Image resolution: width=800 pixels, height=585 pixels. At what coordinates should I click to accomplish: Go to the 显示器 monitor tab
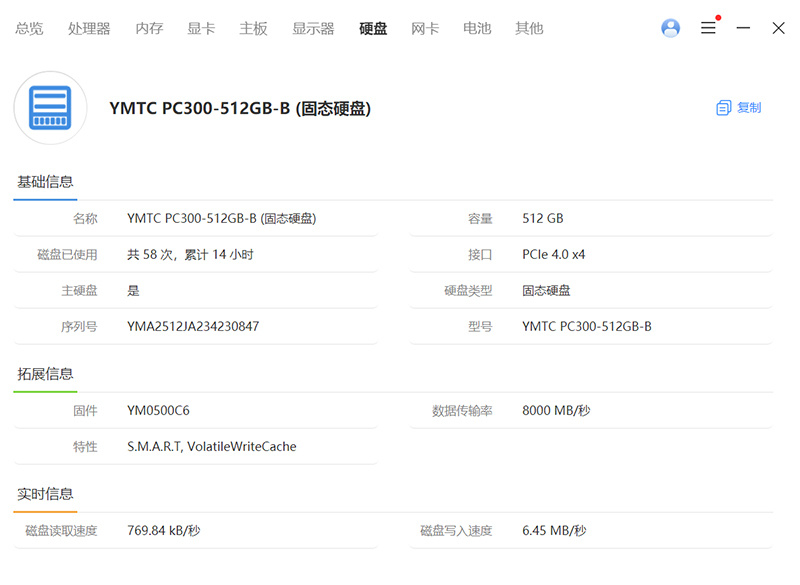[x=313, y=28]
